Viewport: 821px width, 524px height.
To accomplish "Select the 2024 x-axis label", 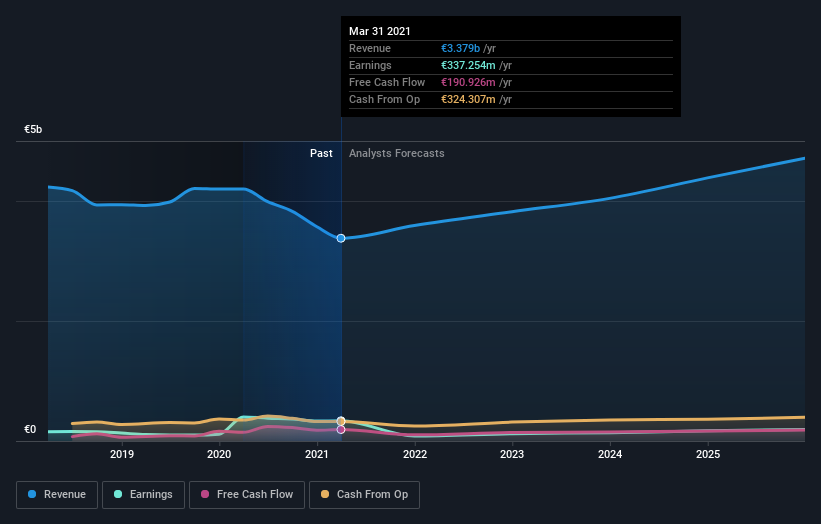I will pyautogui.click(x=610, y=454).
